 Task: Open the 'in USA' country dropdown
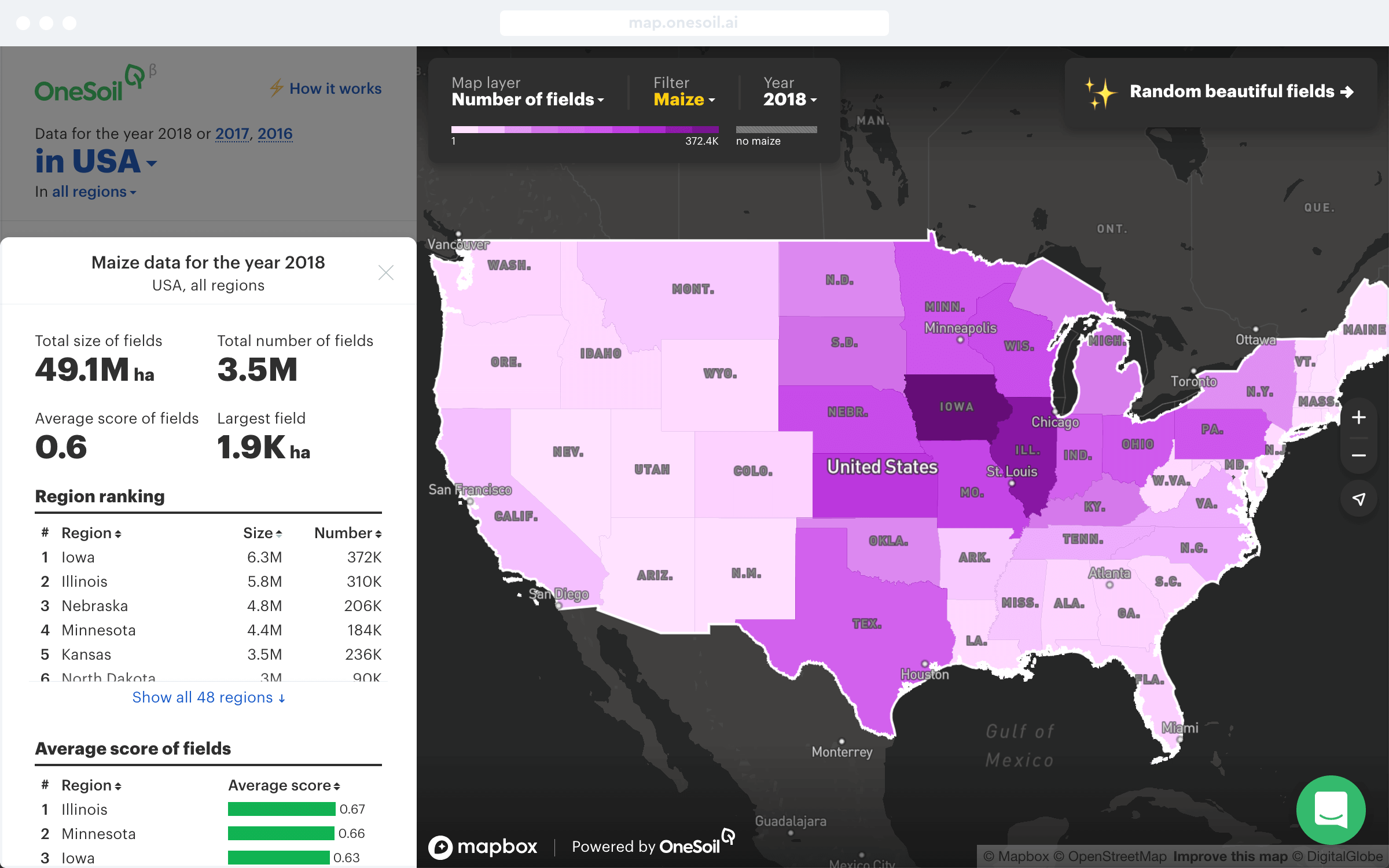pos(96,161)
